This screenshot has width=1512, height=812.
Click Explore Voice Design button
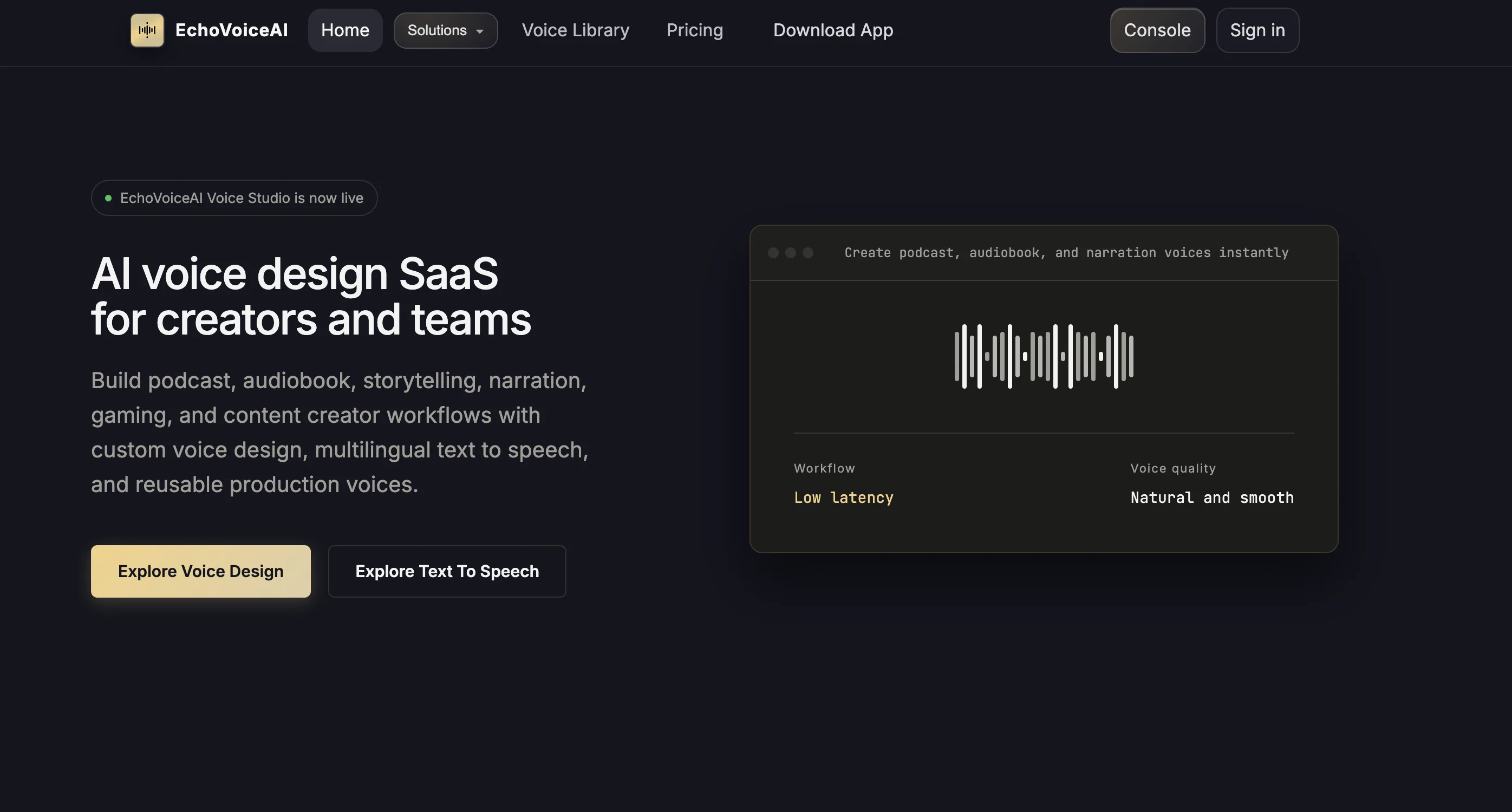click(201, 572)
